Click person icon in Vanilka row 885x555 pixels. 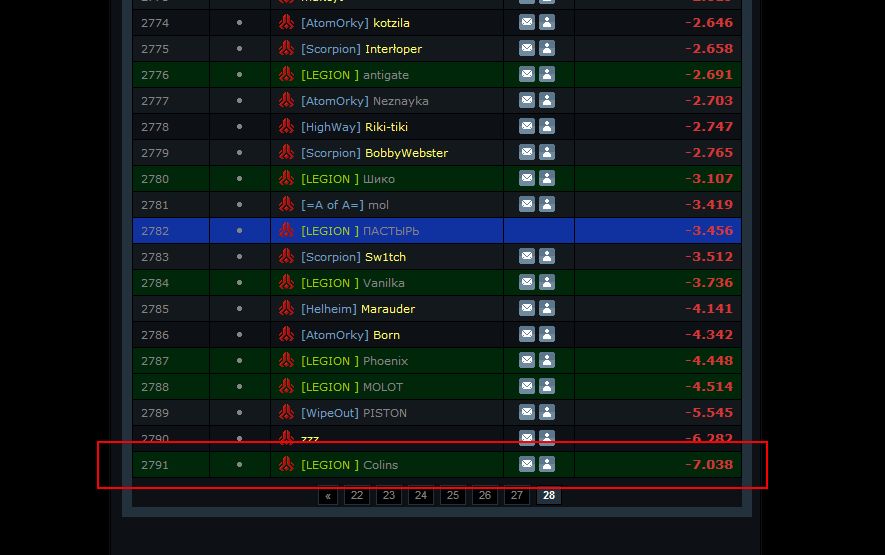546,282
